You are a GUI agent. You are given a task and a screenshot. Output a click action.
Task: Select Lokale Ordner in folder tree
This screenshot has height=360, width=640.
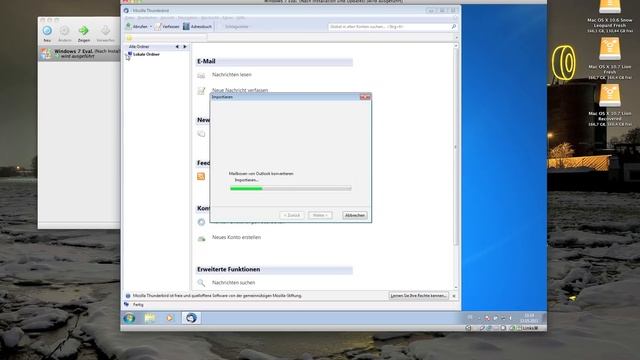point(146,54)
